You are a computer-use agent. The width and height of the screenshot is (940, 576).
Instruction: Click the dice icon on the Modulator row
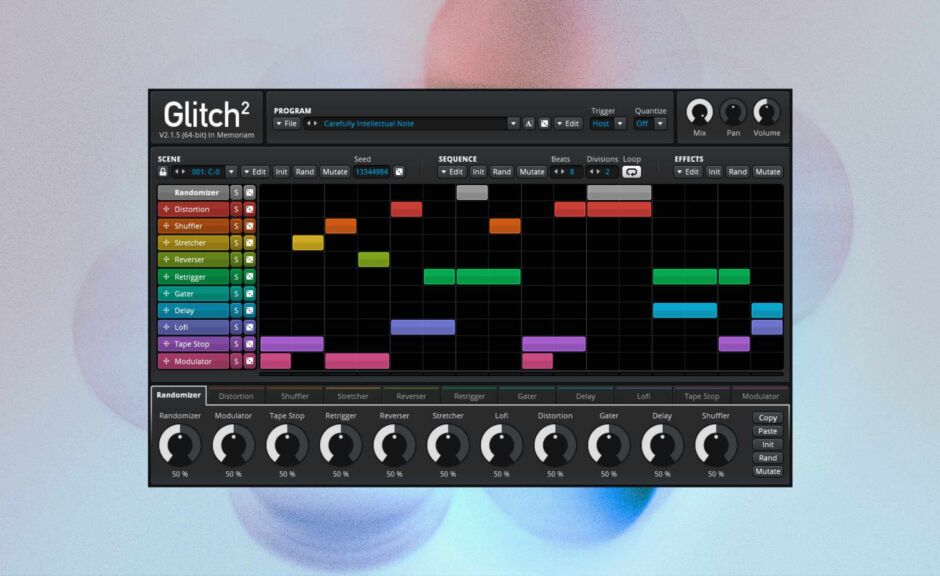tap(249, 361)
